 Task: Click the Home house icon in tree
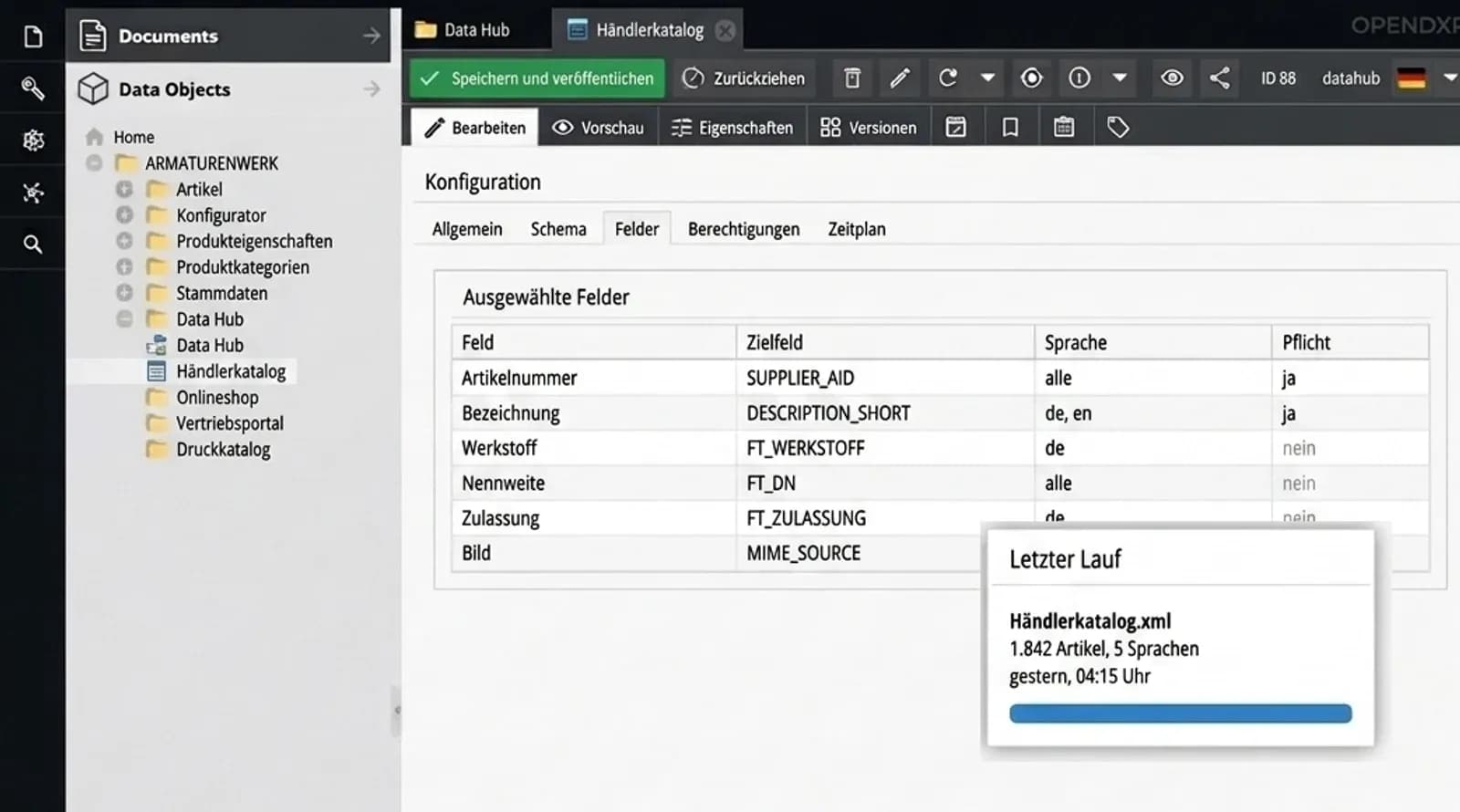(94, 137)
